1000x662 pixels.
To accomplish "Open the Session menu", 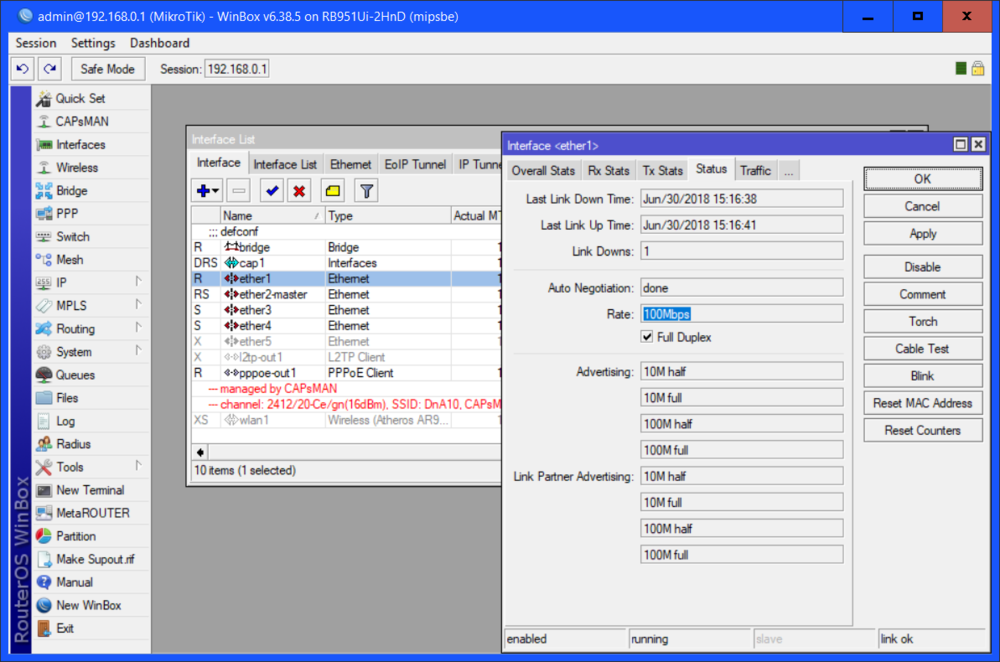I will pyautogui.click(x=36, y=43).
